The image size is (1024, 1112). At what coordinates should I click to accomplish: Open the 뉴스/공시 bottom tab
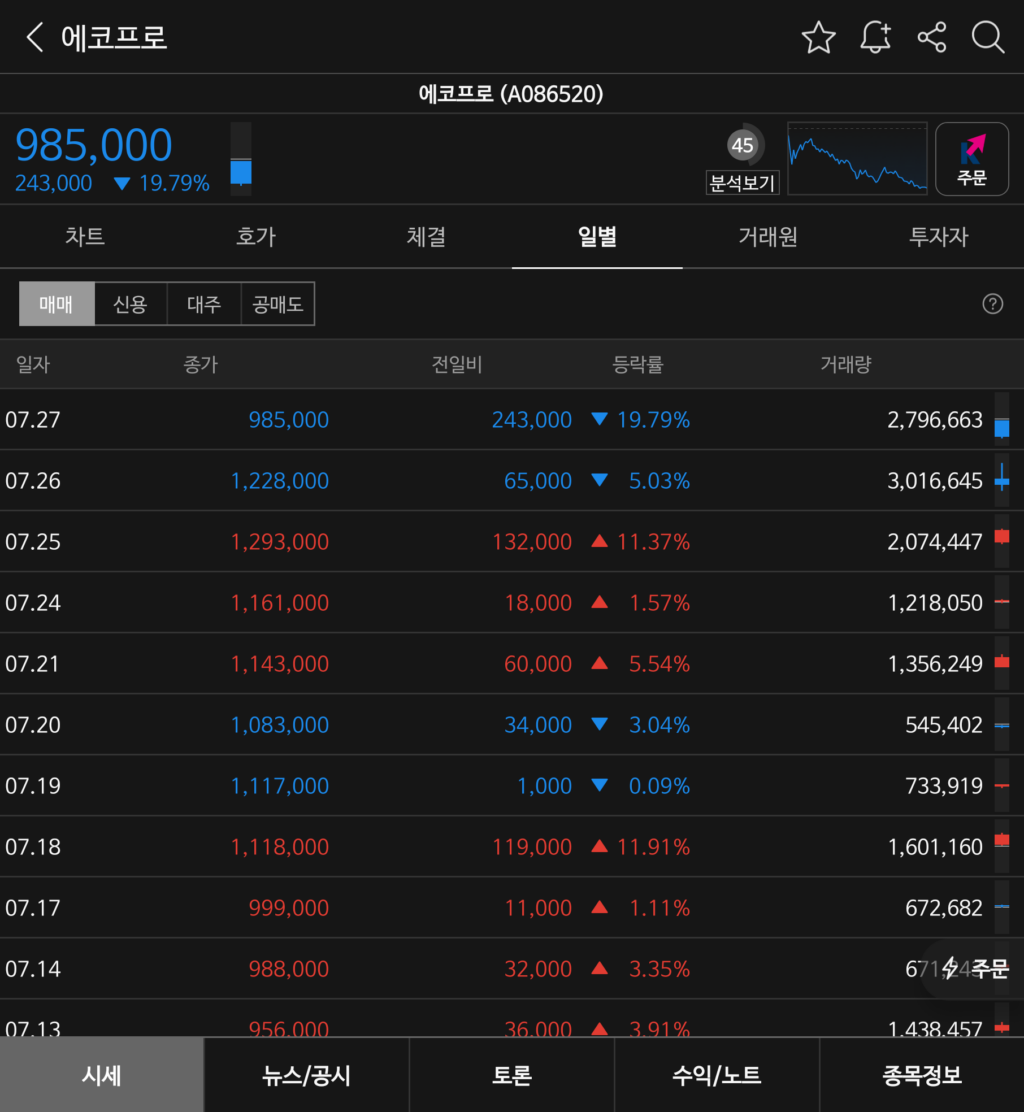coord(306,1074)
